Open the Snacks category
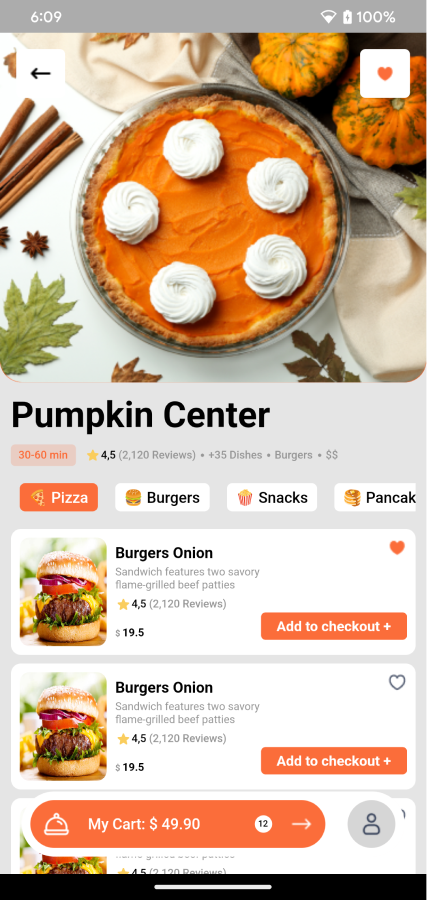427x900 pixels. tap(272, 497)
